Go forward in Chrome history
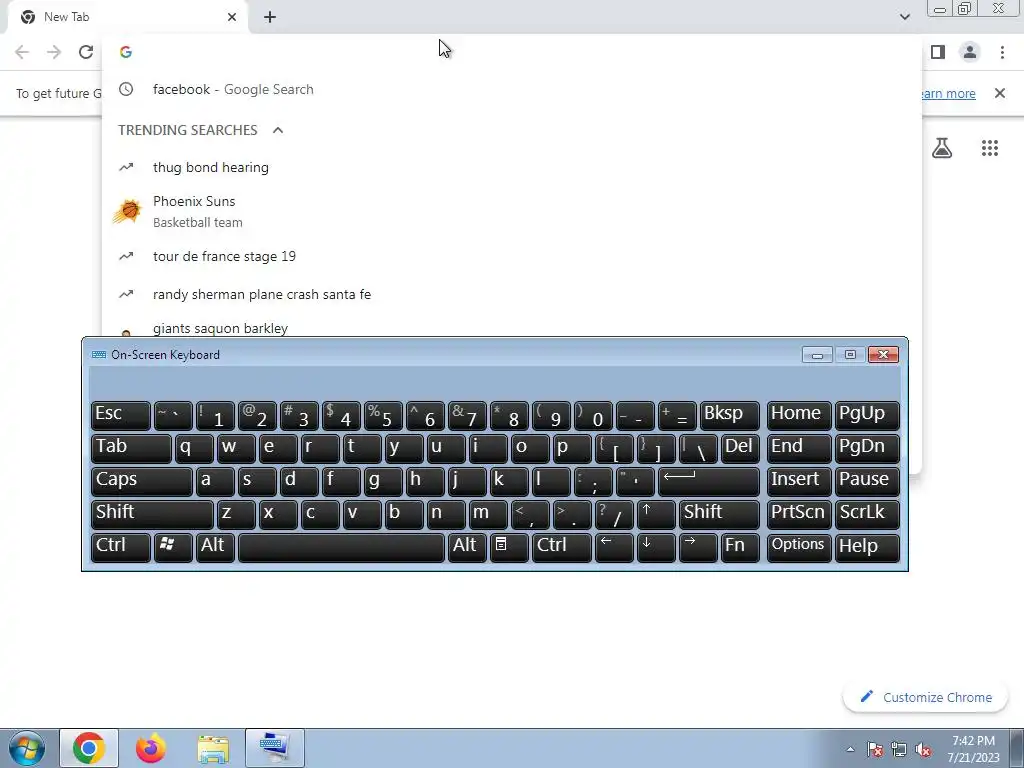The width and height of the screenshot is (1024, 768). pos(54,52)
